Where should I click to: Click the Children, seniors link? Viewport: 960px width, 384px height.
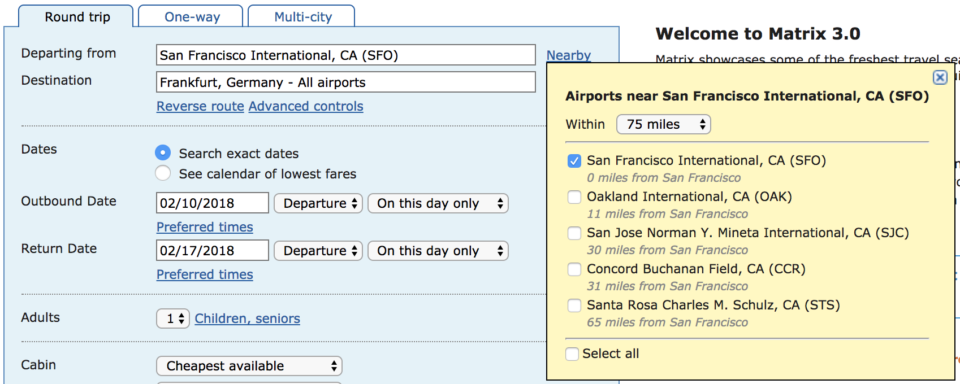pyautogui.click(x=247, y=318)
